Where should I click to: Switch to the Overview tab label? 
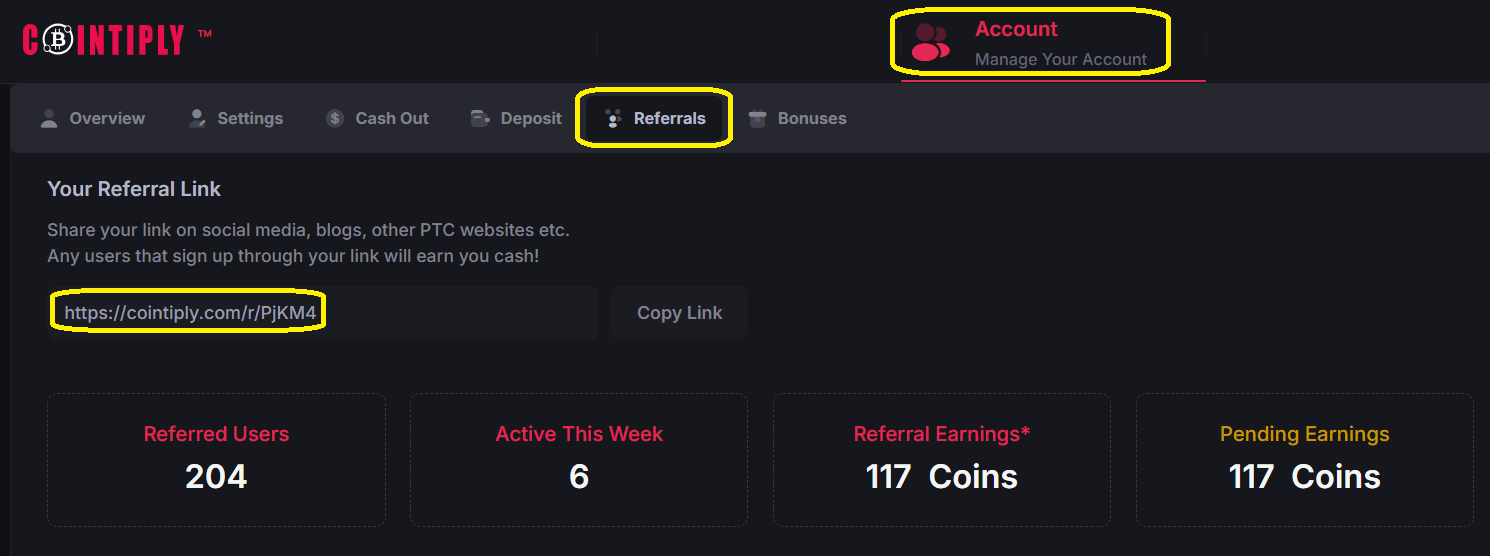(107, 119)
